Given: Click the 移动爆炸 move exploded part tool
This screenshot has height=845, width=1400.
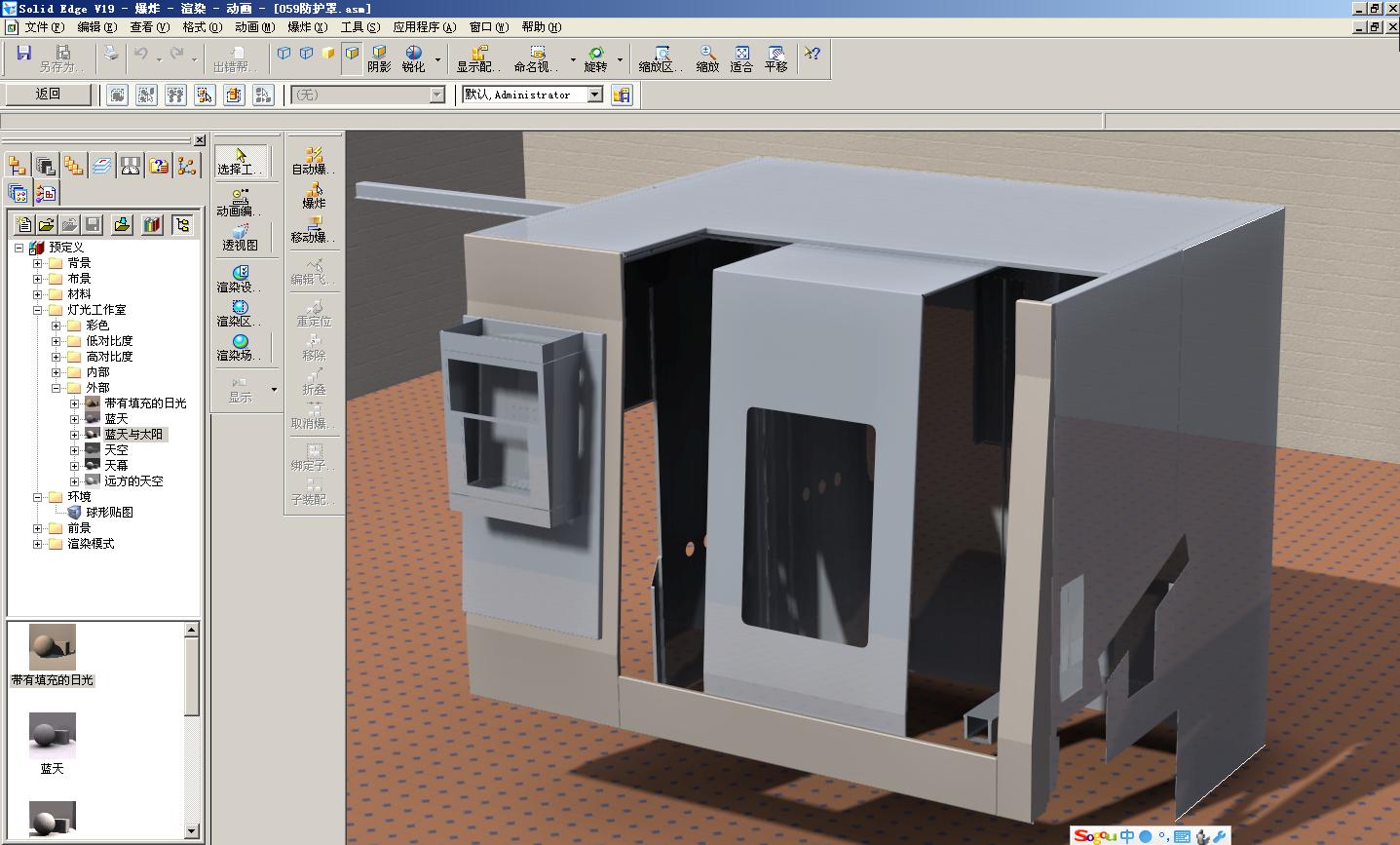Looking at the screenshot, I should (x=314, y=230).
